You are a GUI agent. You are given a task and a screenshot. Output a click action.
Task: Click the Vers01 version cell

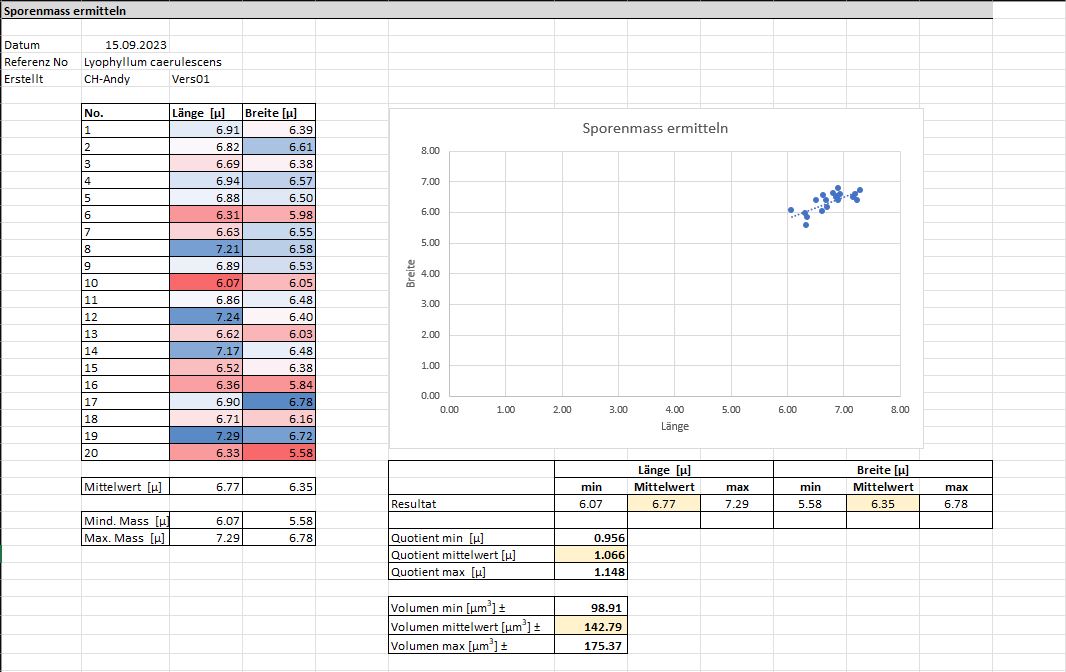click(190, 79)
